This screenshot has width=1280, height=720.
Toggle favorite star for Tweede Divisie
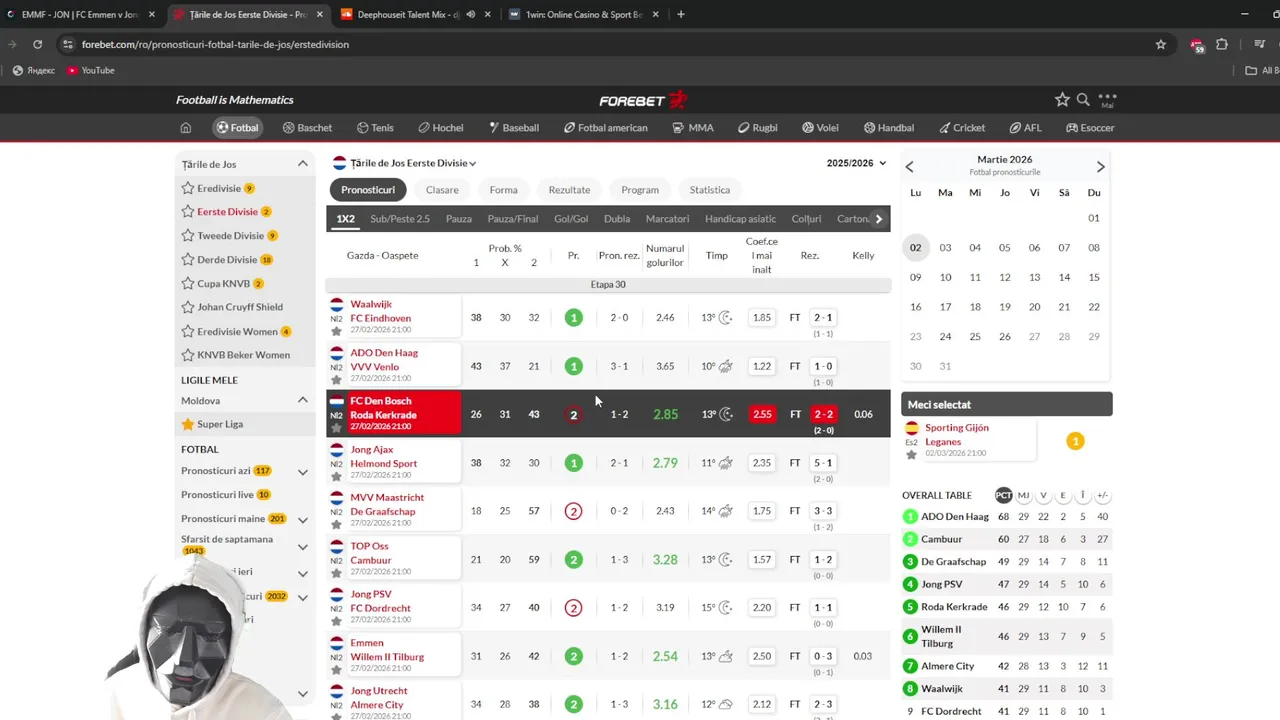point(187,236)
